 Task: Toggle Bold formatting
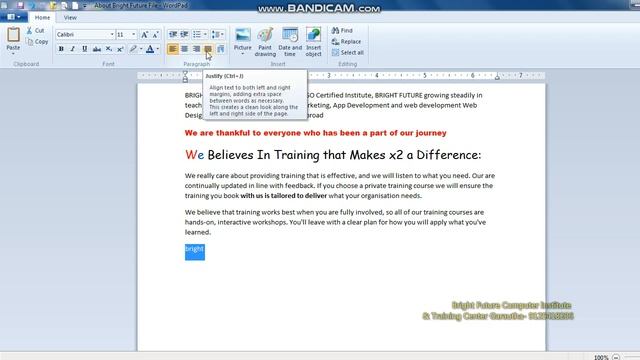tap(61, 49)
